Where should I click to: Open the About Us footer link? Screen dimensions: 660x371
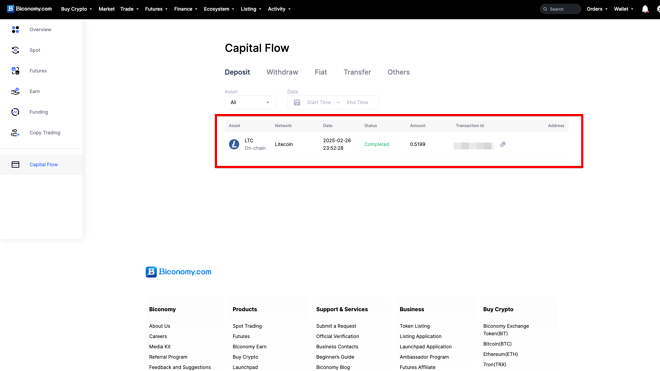(160, 326)
